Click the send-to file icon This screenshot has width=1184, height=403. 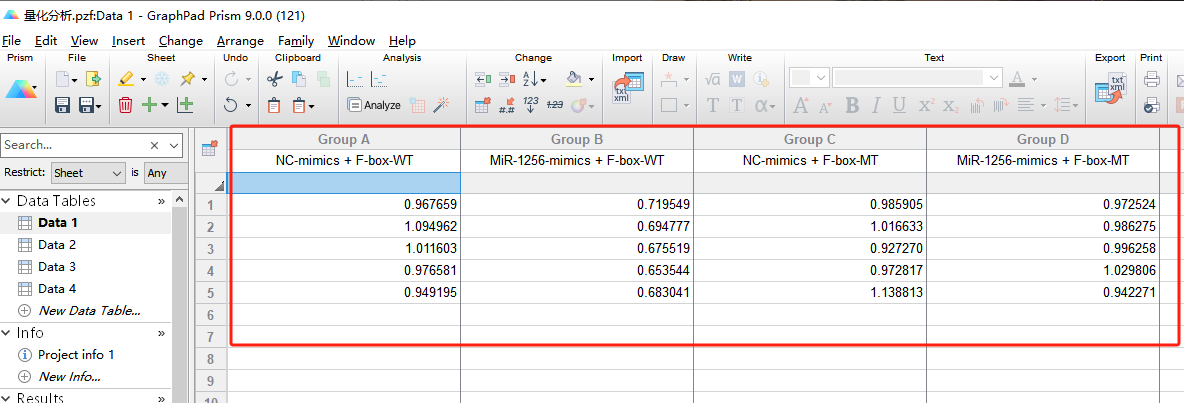pyautogui.click(x=93, y=78)
